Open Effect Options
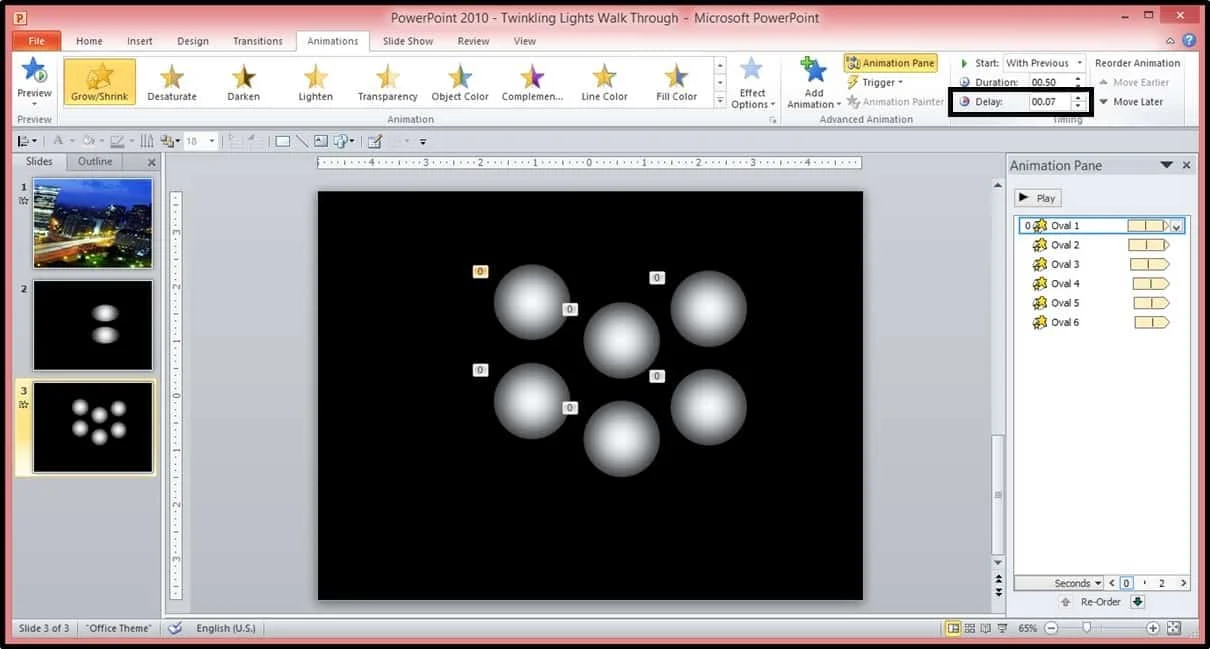 pyautogui.click(x=752, y=82)
